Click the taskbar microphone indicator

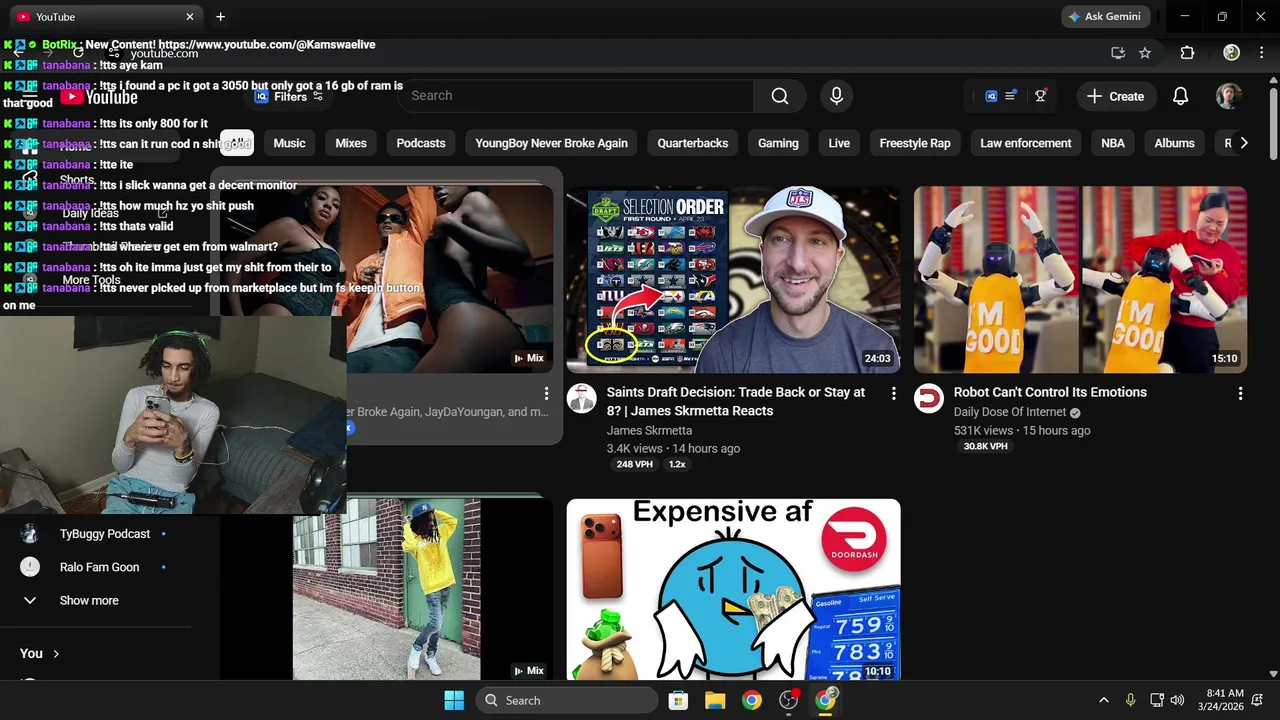(x=1130, y=700)
